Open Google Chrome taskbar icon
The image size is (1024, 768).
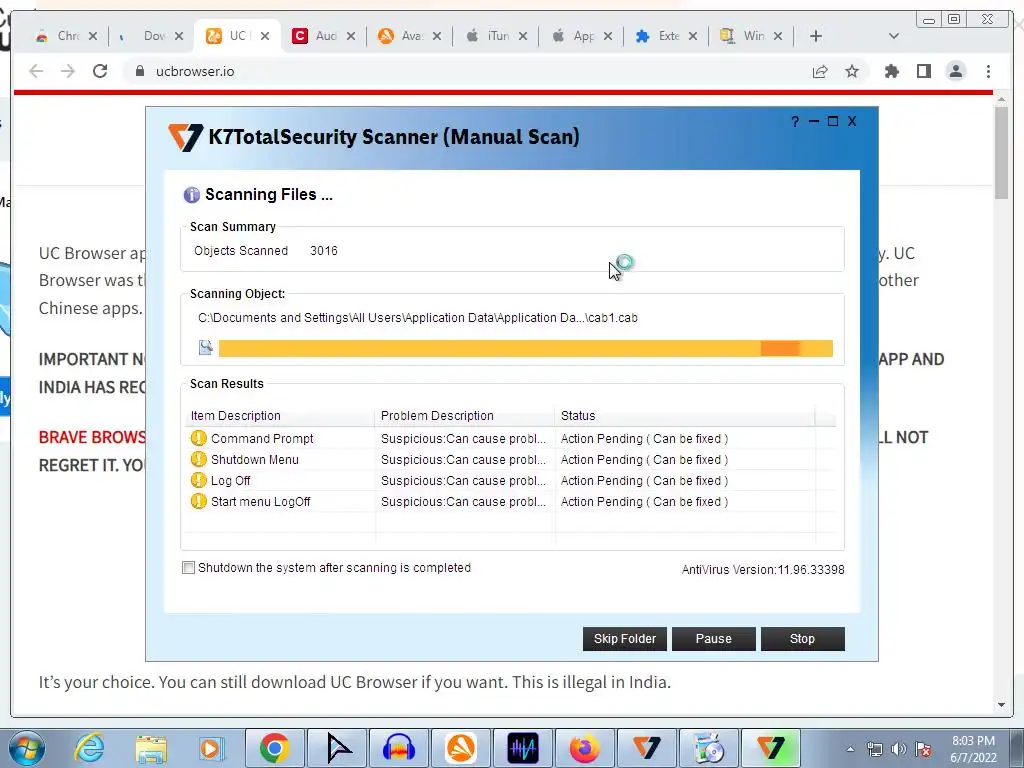pos(274,748)
